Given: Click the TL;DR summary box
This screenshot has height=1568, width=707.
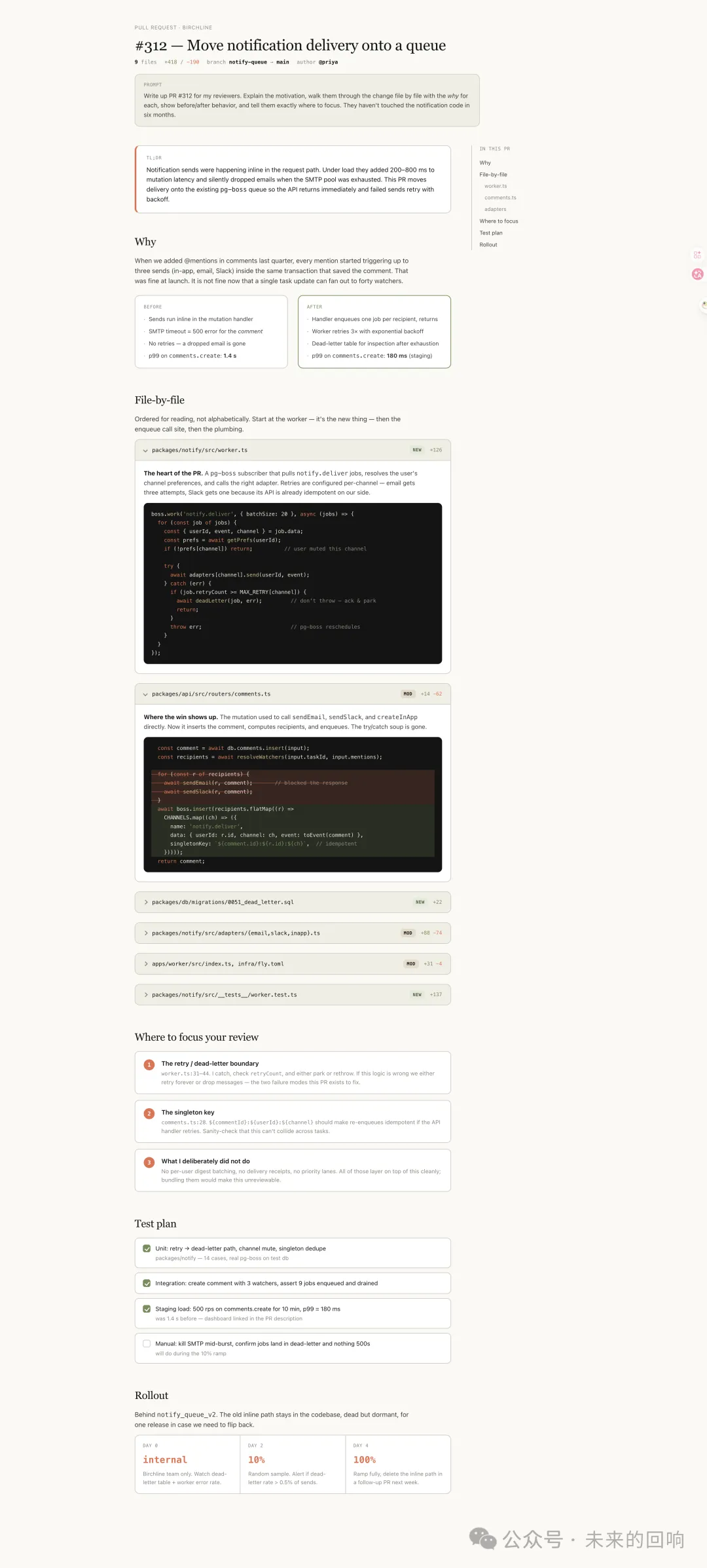Looking at the screenshot, I should click(293, 179).
